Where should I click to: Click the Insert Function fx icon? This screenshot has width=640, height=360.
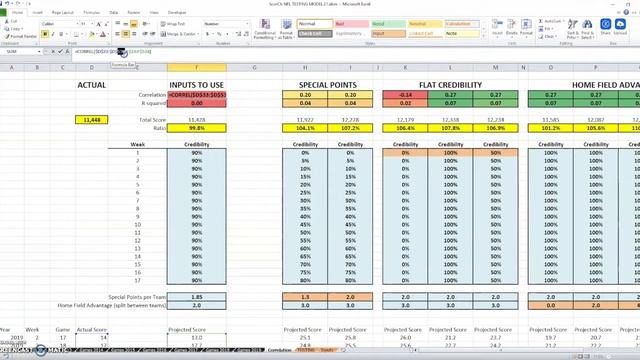[67, 52]
